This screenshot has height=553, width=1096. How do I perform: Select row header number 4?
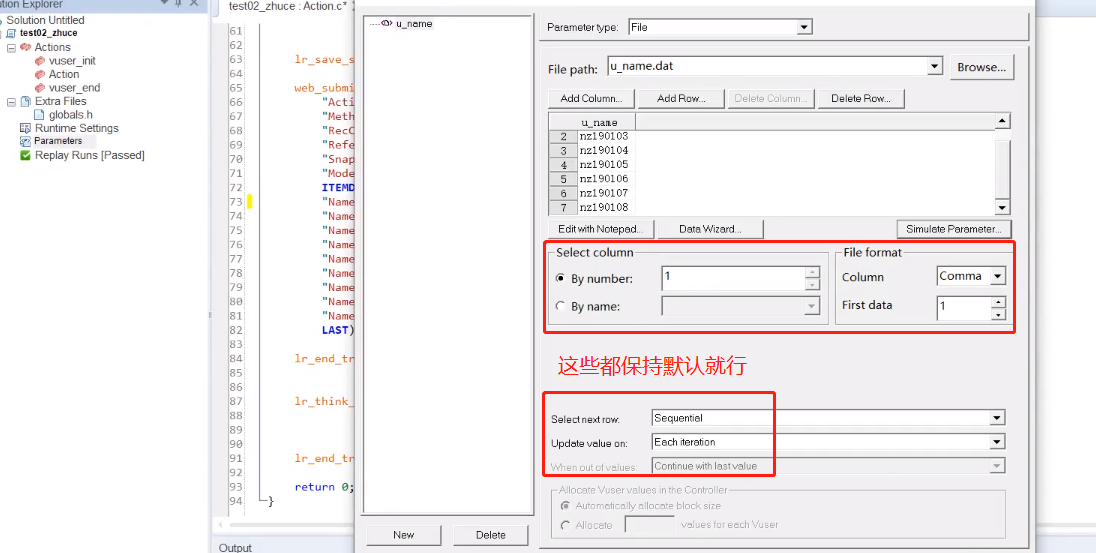[x=563, y=164]
